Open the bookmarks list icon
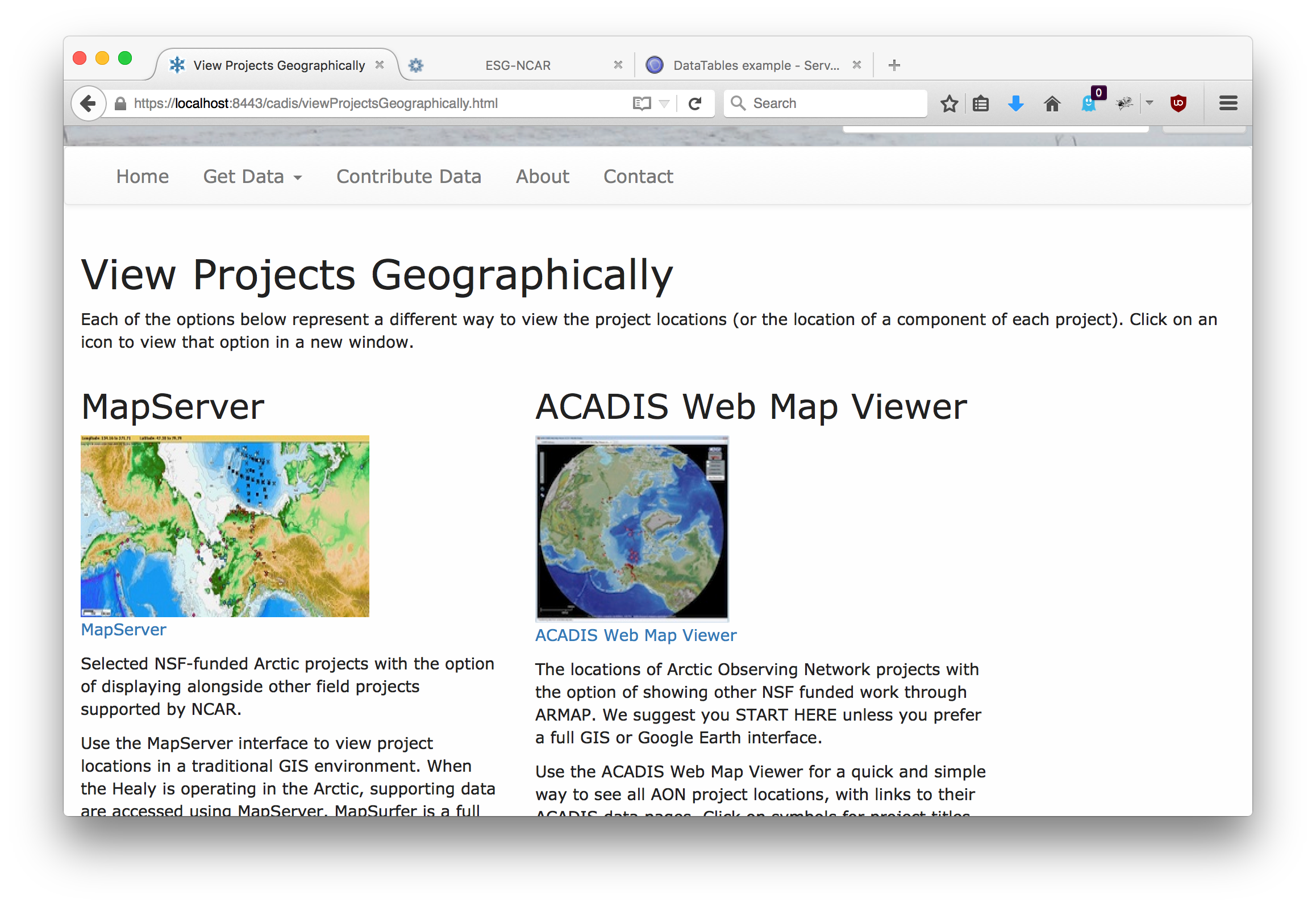Screen dimensions: 1316x907 pos(981,103)
